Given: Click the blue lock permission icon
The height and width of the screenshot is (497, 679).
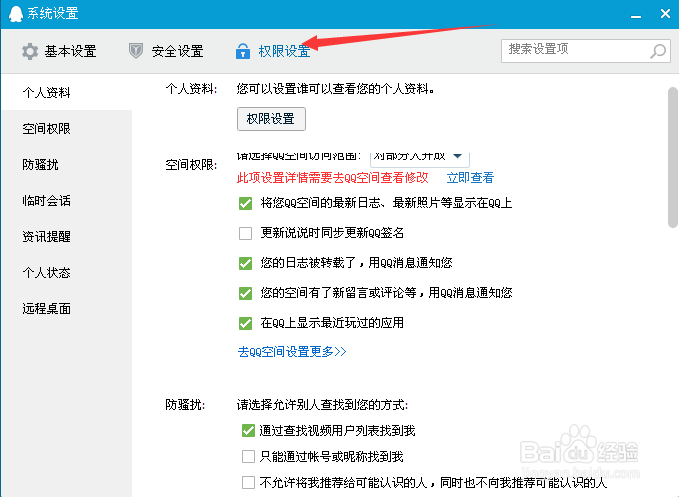Looking at the screenshot, I should coord(242,51).
